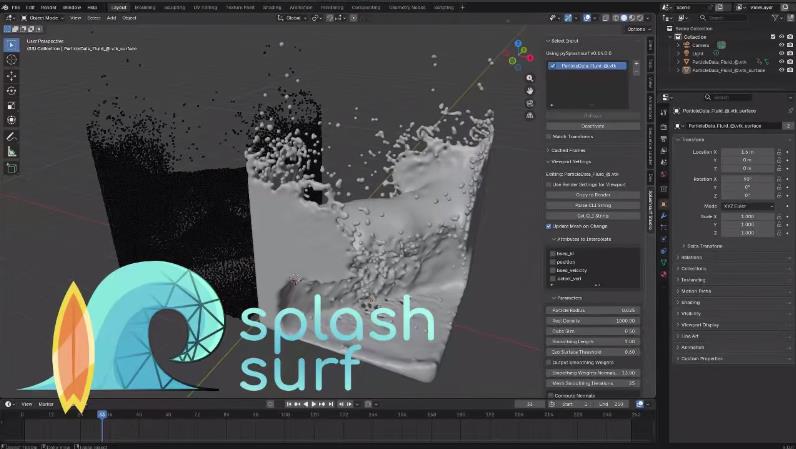Open the Modifiers wrench properties tab

pyautogui.click(x=664, y=215)
